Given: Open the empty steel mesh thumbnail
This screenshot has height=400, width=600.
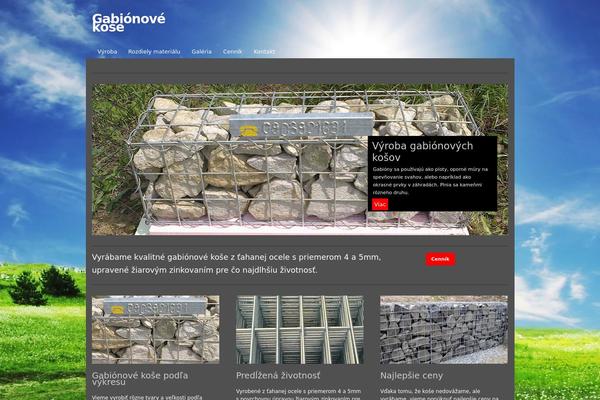Looking at the screenshot, I should pos(300,329).
